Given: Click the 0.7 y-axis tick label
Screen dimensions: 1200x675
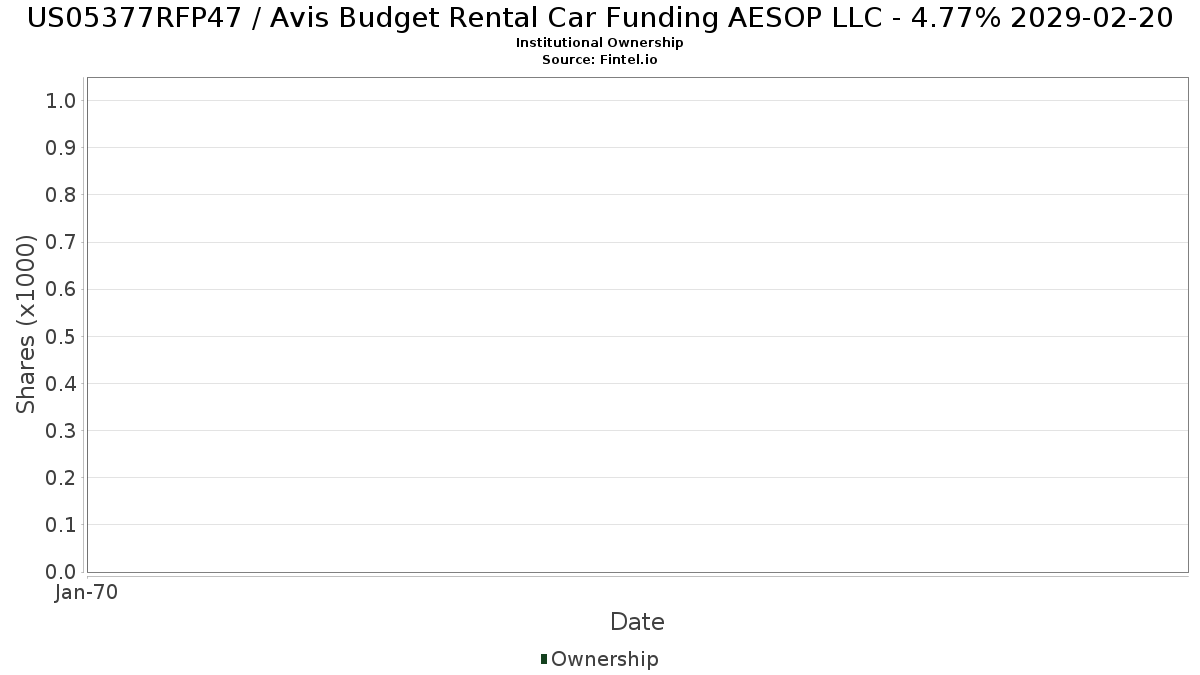Looking at the screenshot, I should (61, 242).
